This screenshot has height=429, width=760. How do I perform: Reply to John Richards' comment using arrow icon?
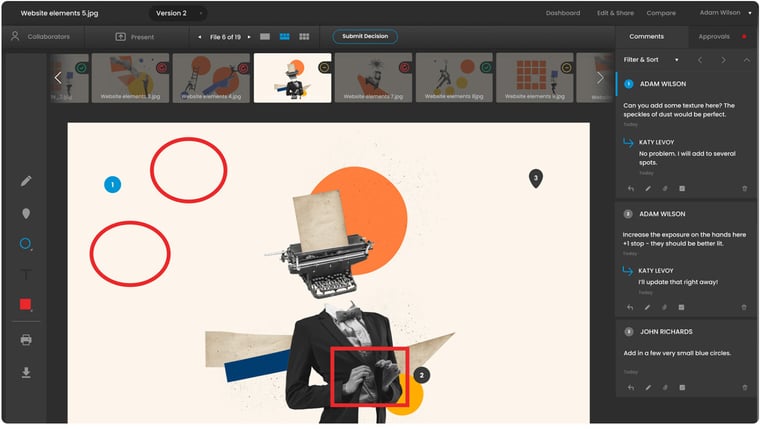click(x=630, y=387)
